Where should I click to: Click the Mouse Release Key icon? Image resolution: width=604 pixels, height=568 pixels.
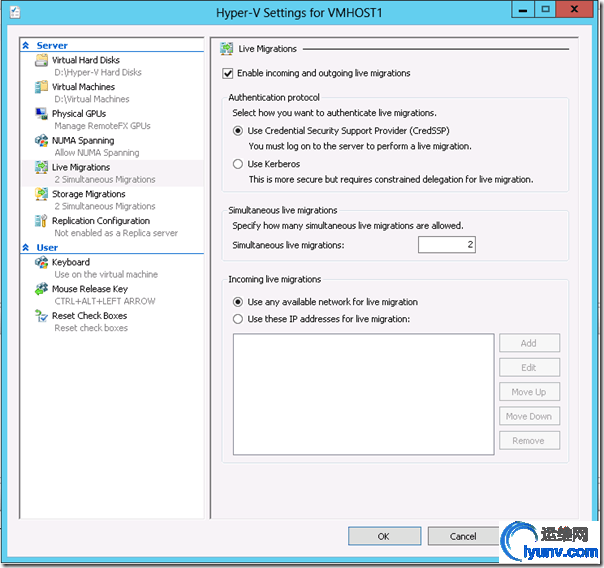[41, 289]
